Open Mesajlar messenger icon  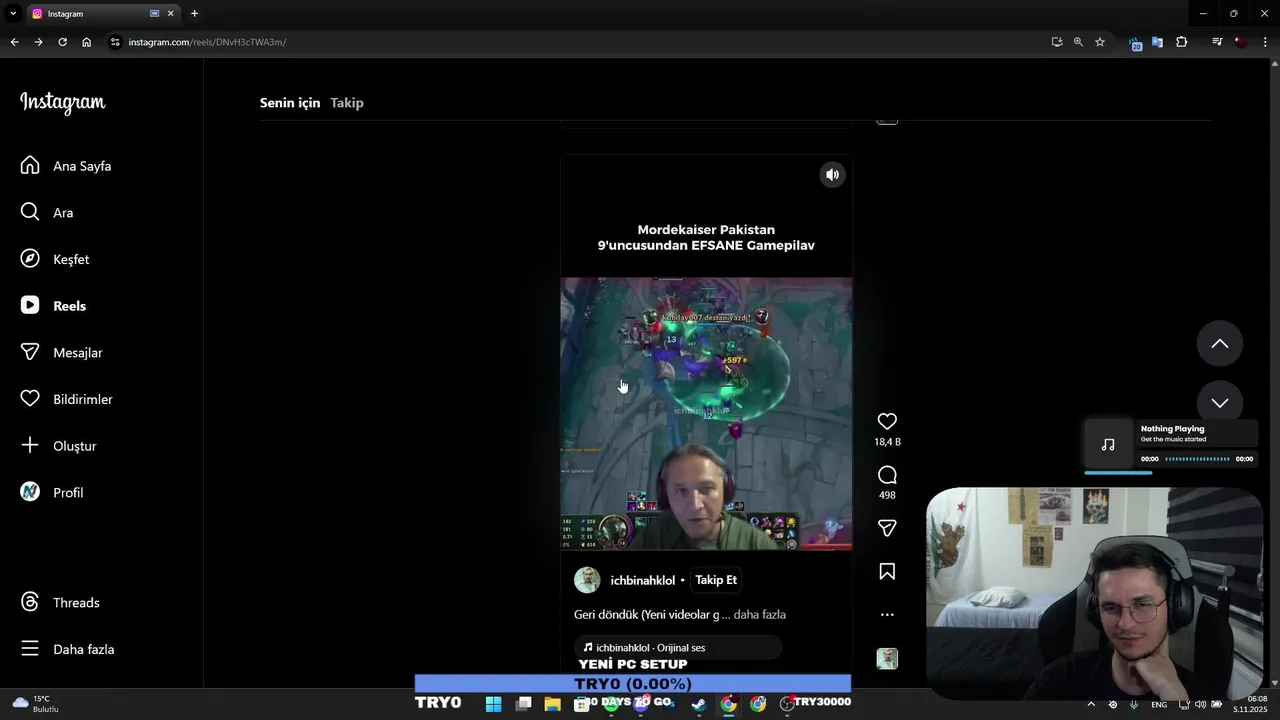30,352
